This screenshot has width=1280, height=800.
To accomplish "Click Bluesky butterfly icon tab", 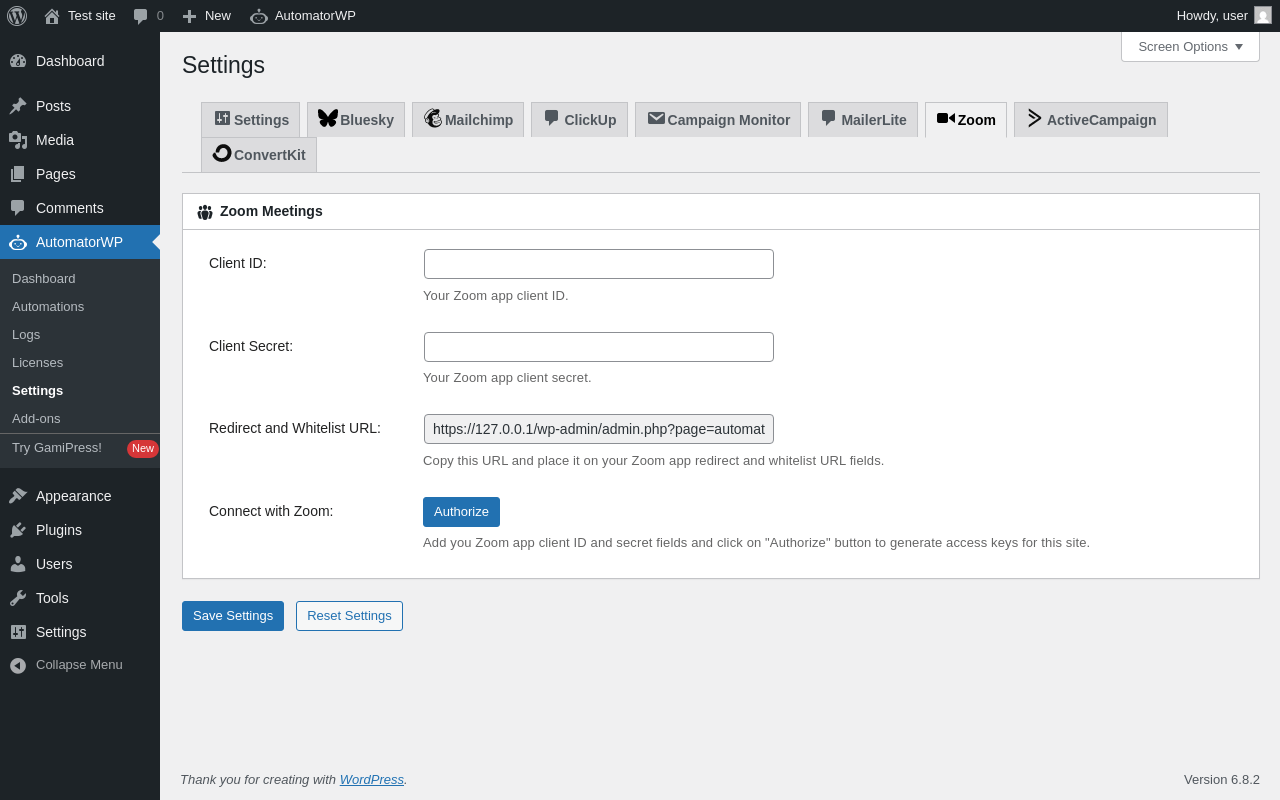I will click(328, 118).
